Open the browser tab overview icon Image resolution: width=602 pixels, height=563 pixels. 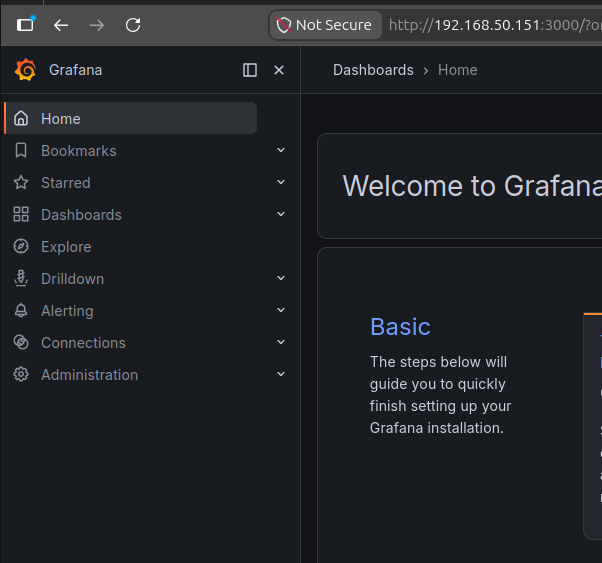(x=26, y=25)
